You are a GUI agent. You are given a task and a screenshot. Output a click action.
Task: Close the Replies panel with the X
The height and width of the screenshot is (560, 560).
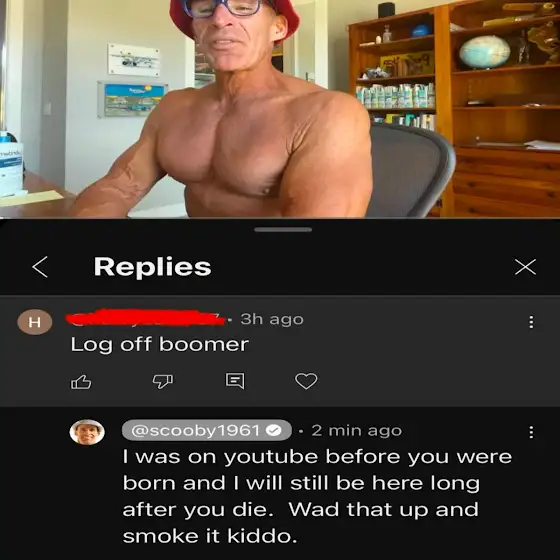point(525,267)
